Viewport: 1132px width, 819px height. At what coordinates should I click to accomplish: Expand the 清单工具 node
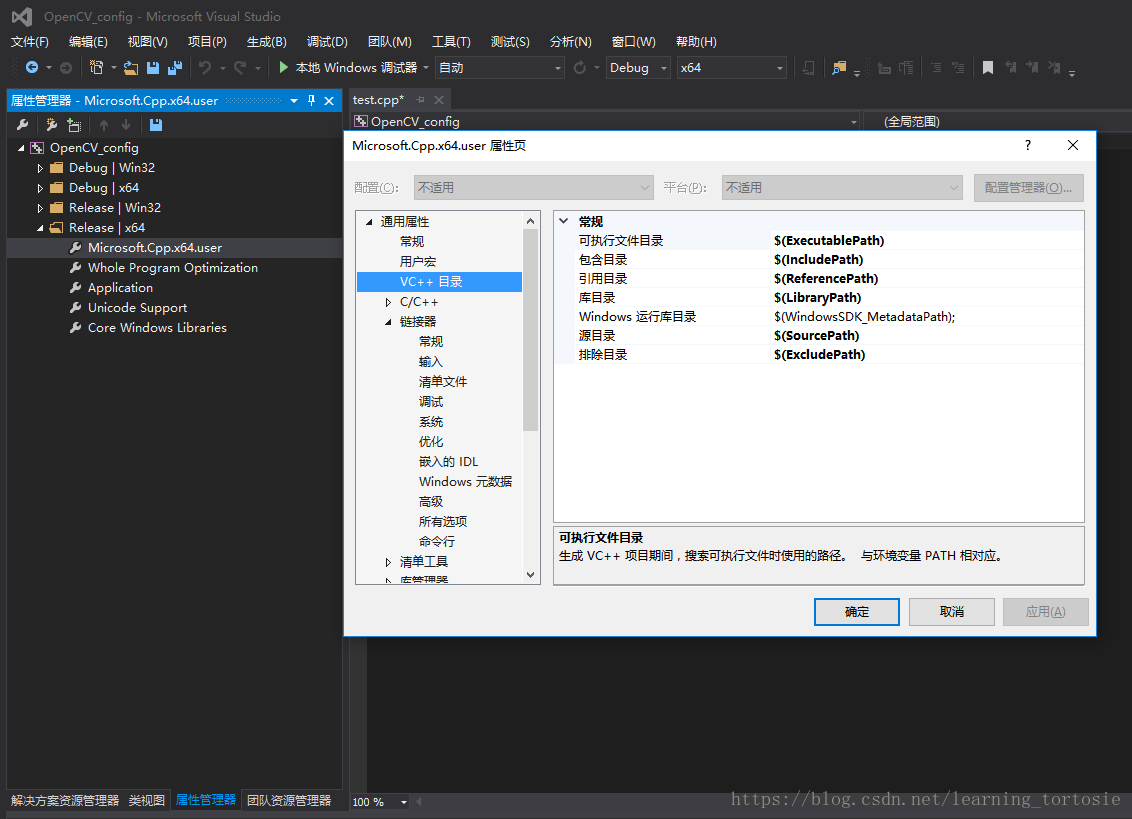click(x=388, y=562)
